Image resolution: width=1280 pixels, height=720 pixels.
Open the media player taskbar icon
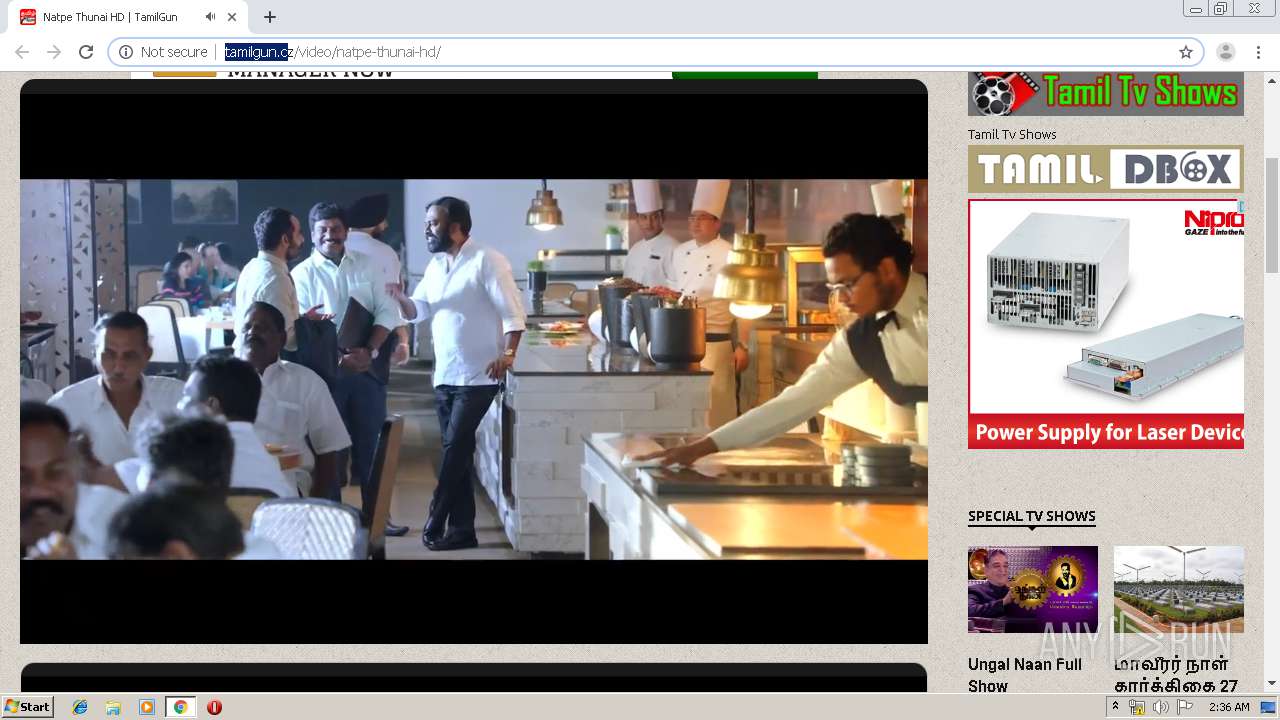point(147,707)
